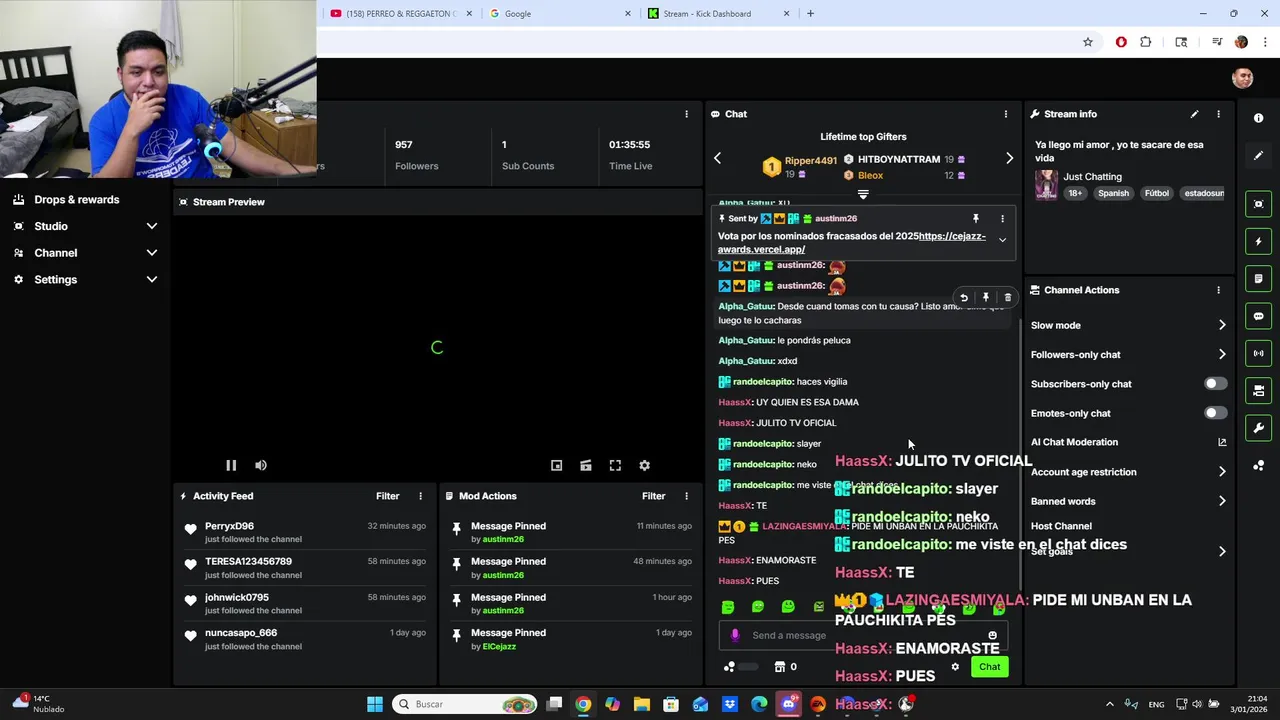The height and width of the screenshot is (720, 1280).
Task: Click the channel actions camera icon in sidebar
Action: 1258,390
